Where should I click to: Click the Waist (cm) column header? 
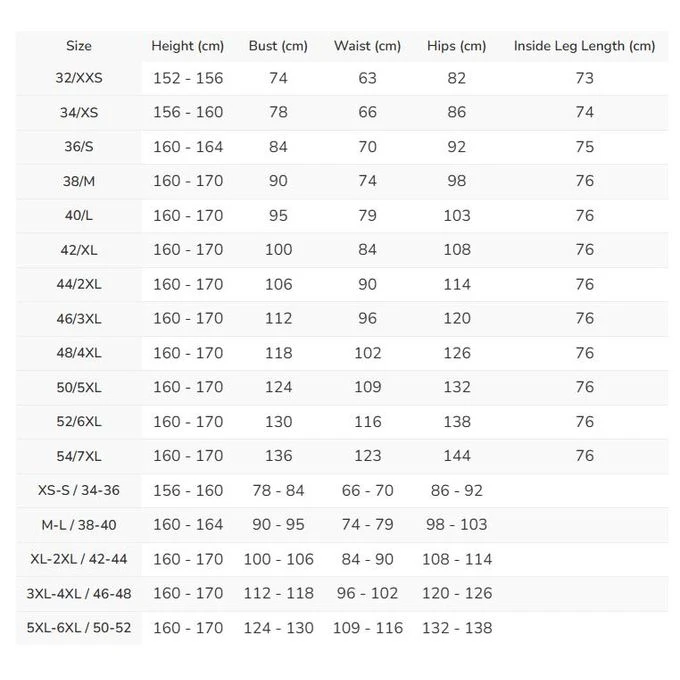pos(367,46)
